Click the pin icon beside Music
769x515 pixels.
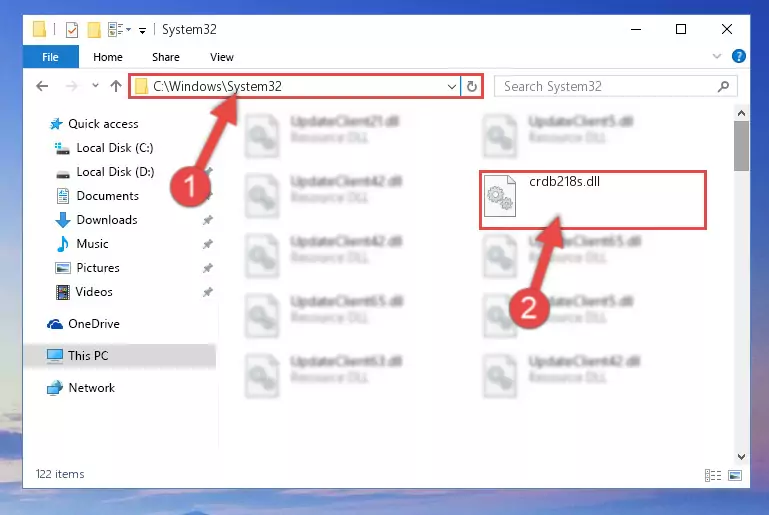208,244
